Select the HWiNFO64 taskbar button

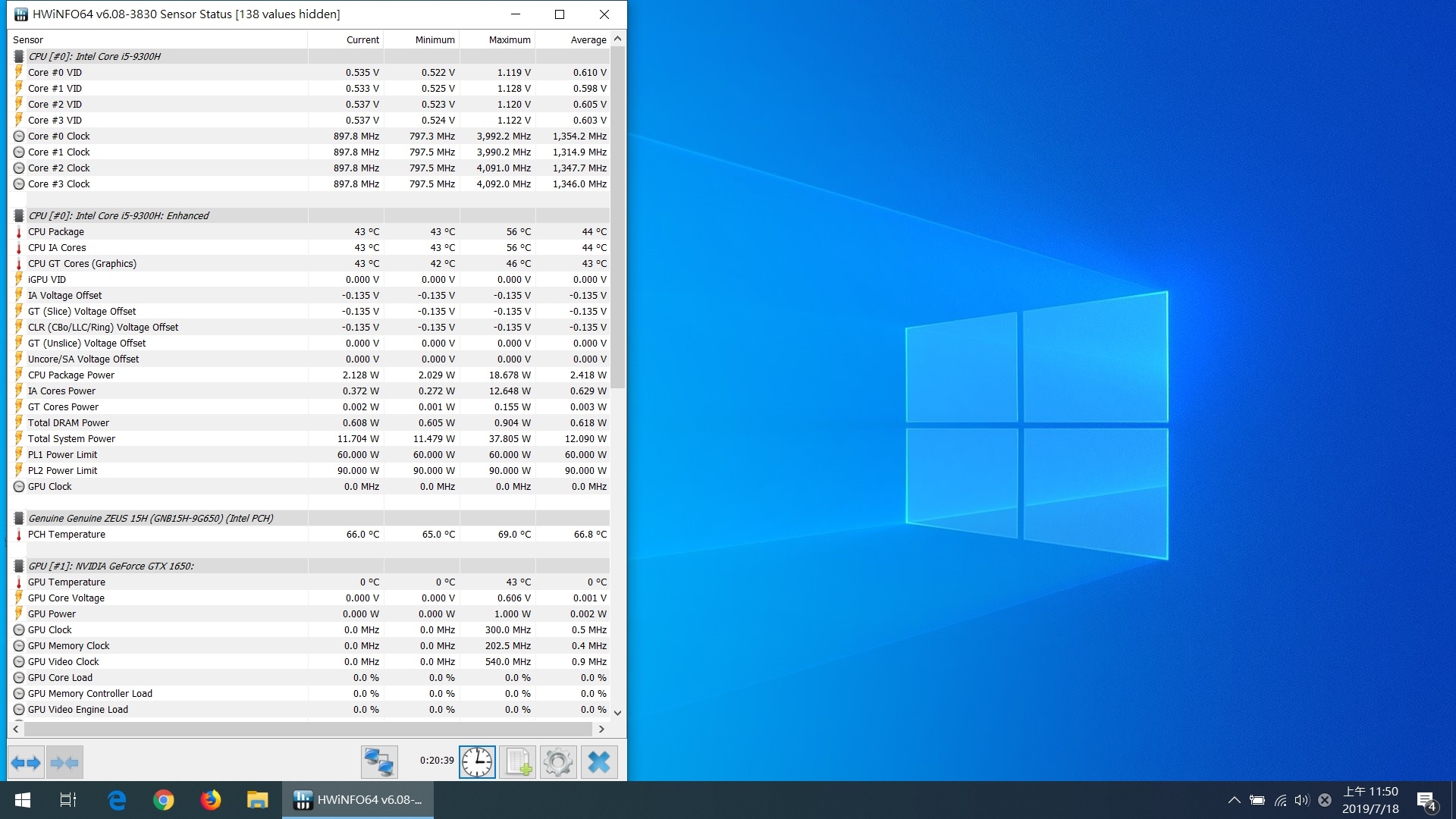click(358, 800)
